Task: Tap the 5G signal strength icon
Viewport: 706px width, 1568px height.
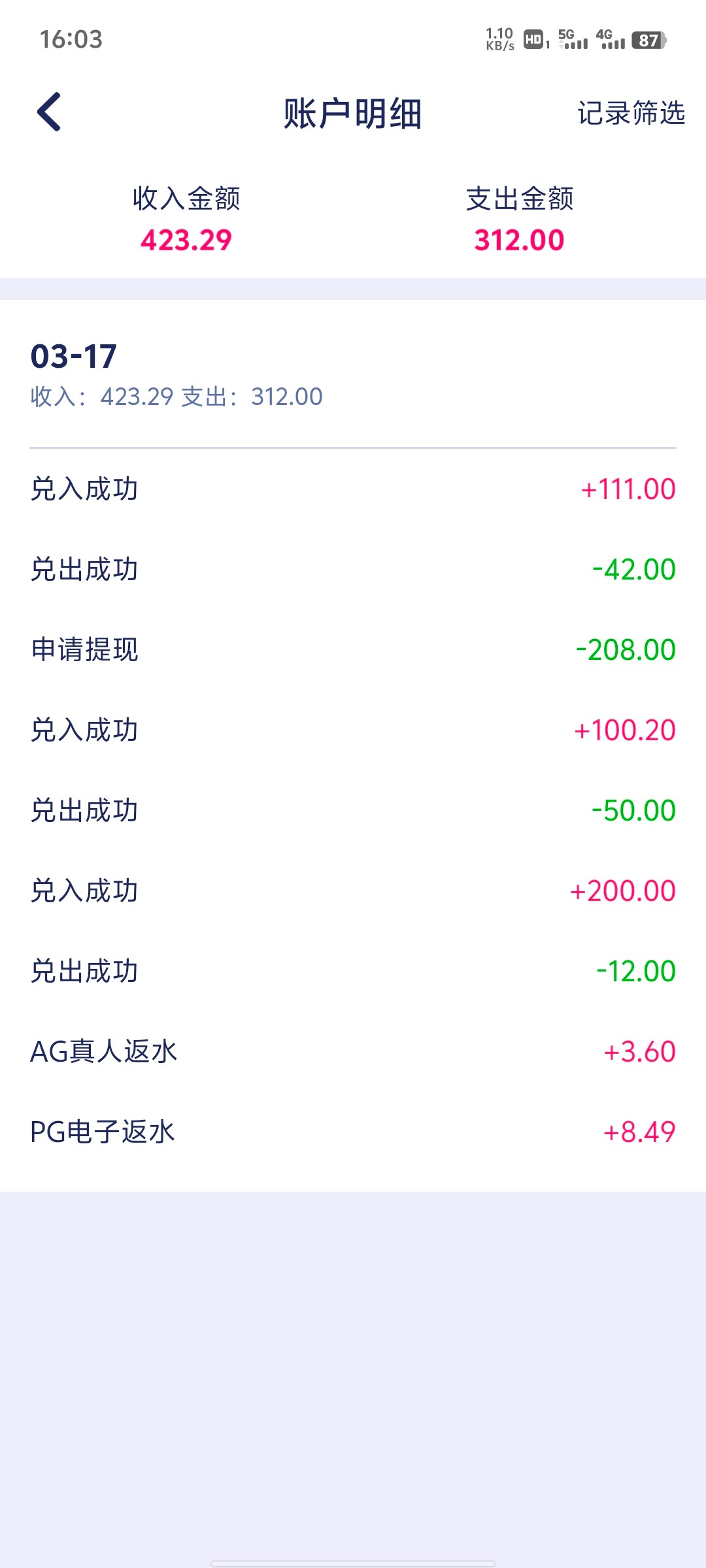Action: [573, 40]
